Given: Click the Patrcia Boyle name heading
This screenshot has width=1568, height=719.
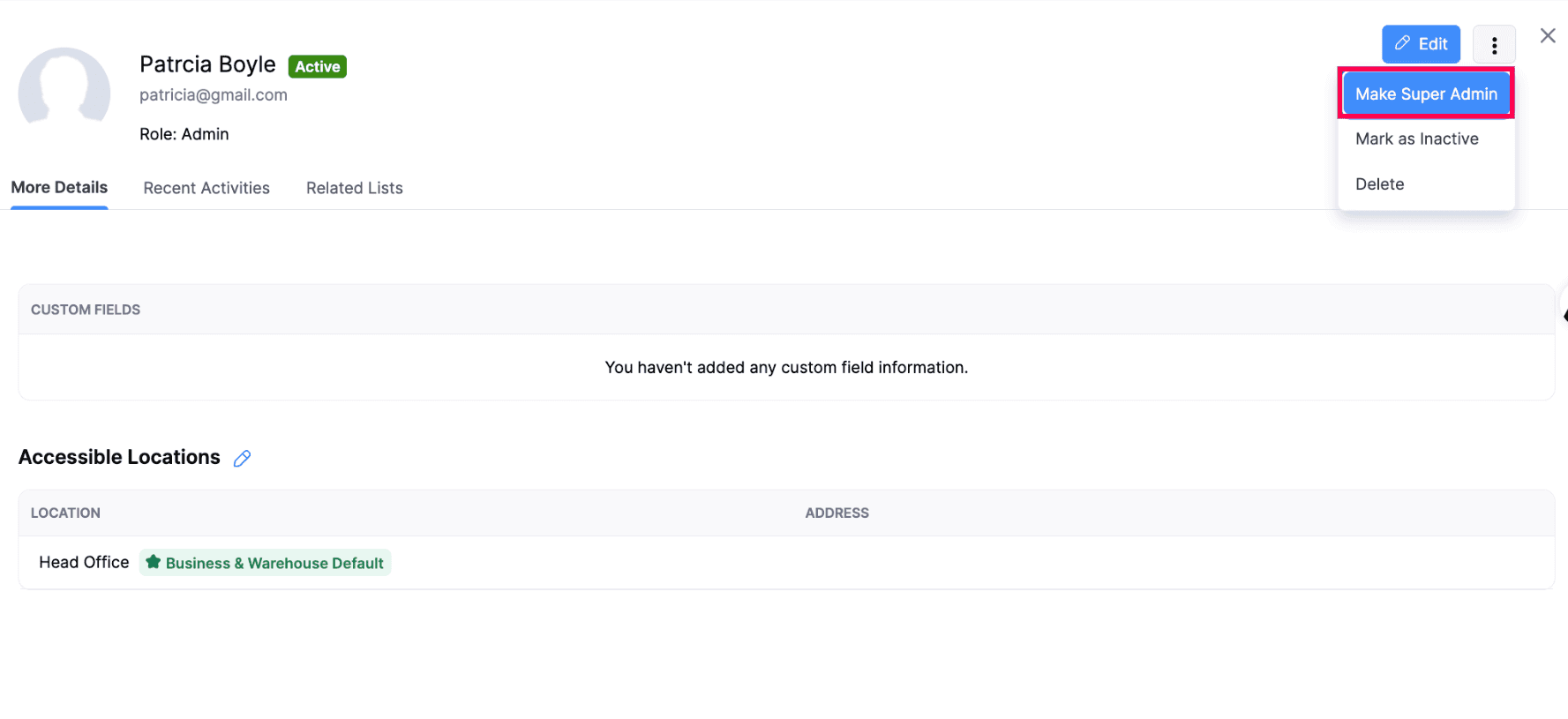Looking at the screenshot, I should (x=207, y=64).
